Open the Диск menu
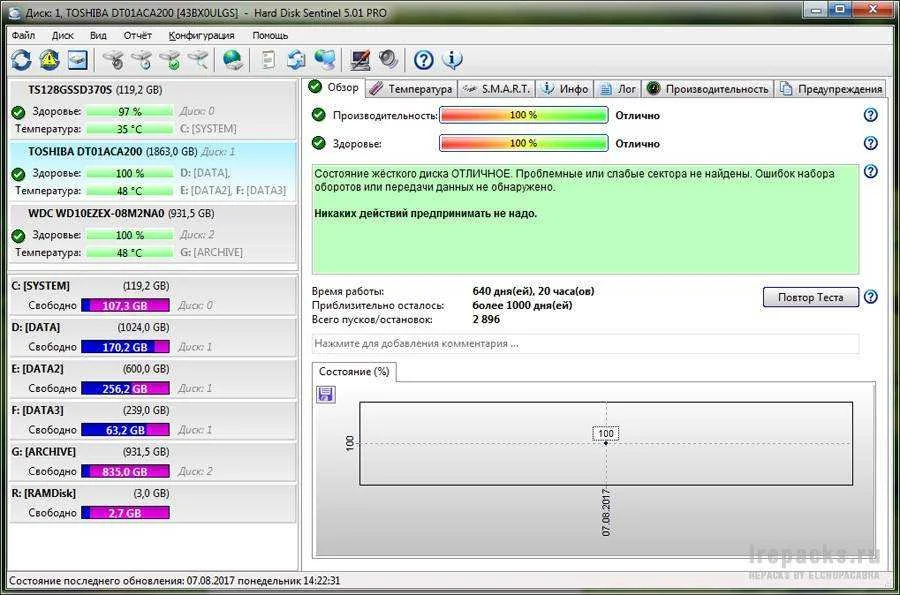 (63, 35)
